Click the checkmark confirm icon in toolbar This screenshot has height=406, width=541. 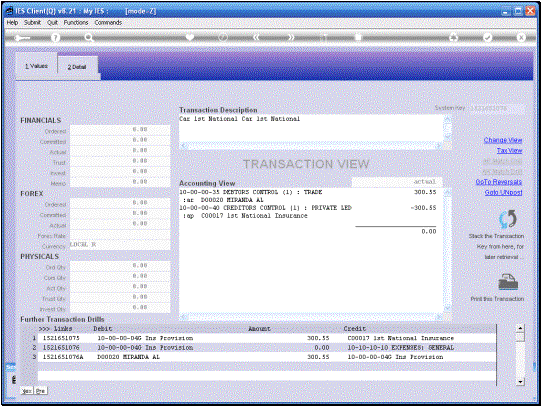coord(487,37)
